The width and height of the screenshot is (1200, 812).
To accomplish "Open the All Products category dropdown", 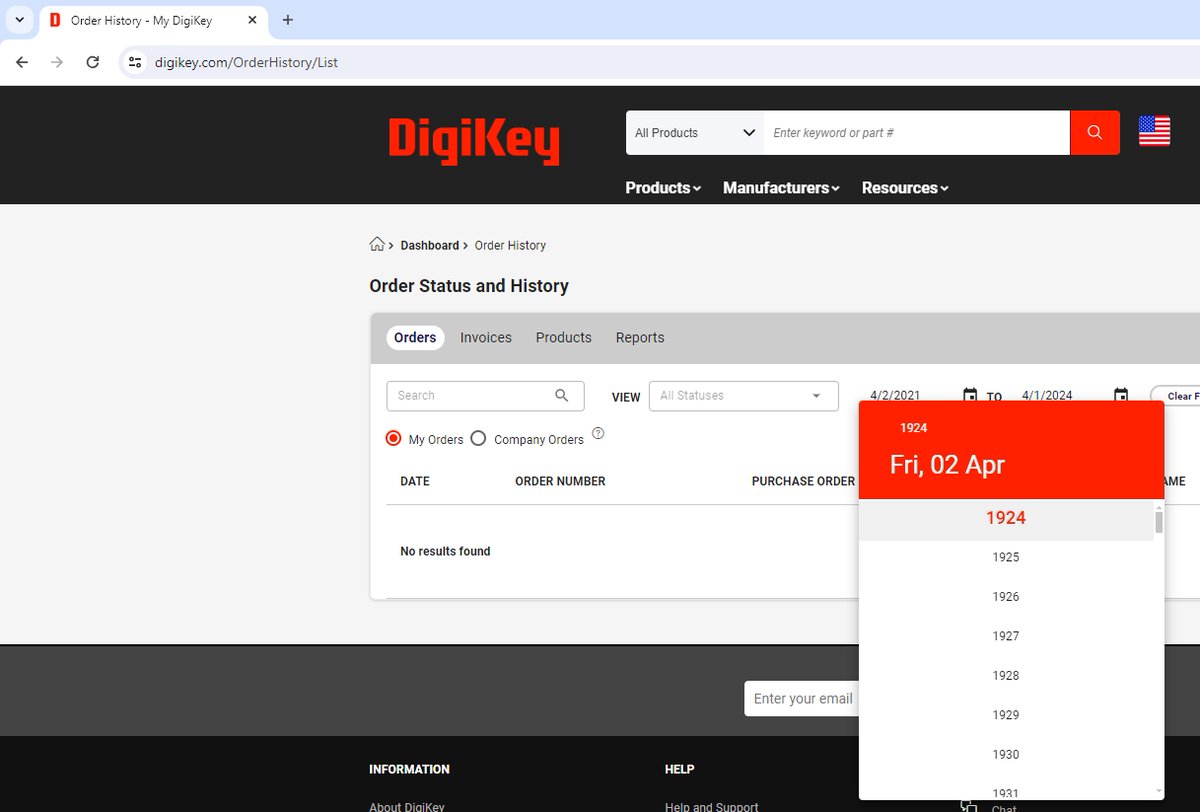I will 695,132.
